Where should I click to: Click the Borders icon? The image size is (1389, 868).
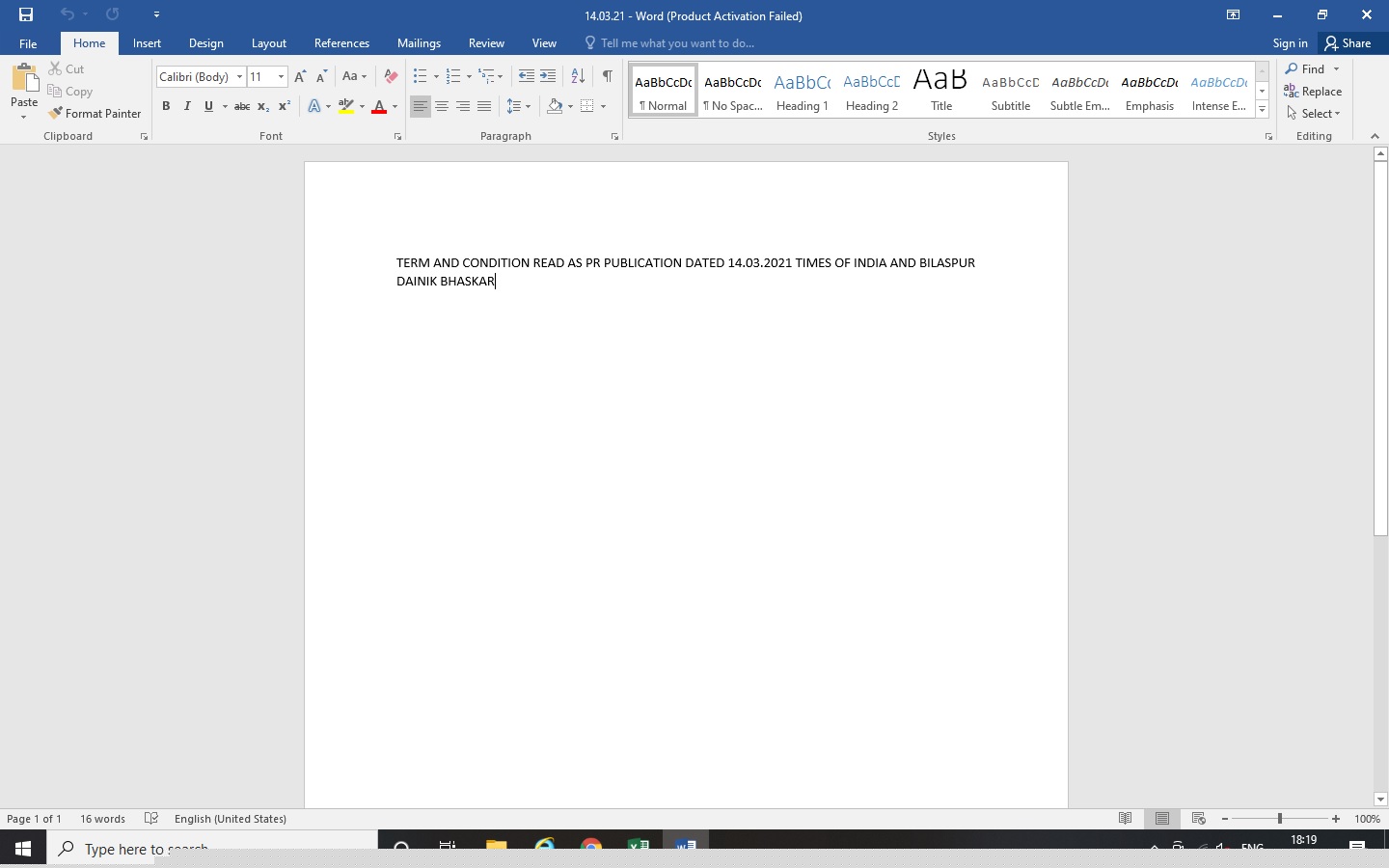pyautogui.click(x=587, y=106)
